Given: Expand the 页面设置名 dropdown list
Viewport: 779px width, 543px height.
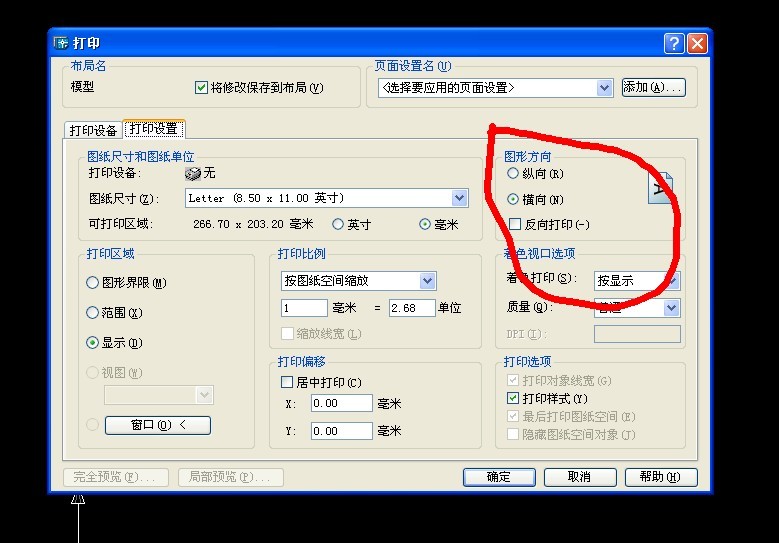Looking at the screenshot, I should (x=604, y=88).
